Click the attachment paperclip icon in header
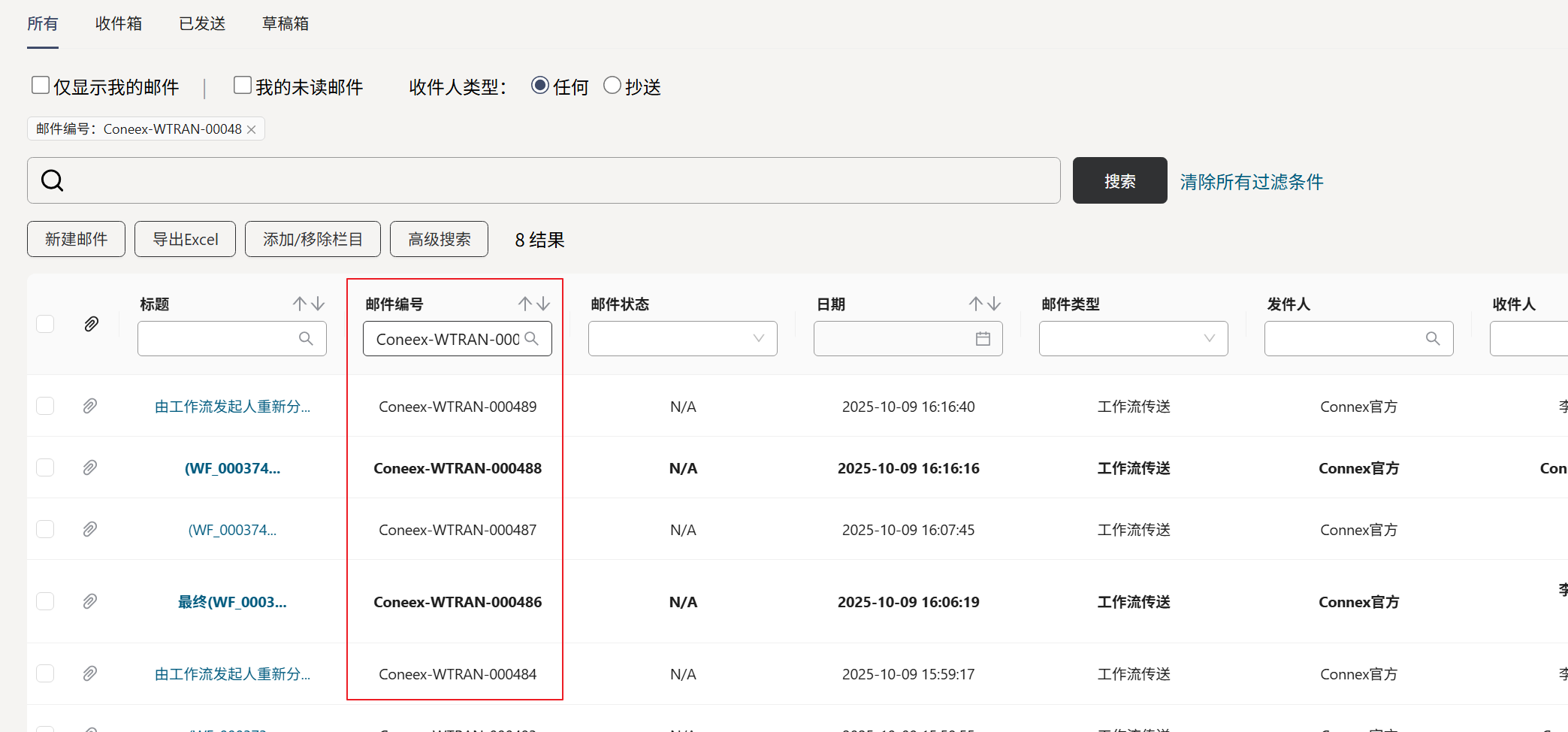Screen dimensions: 1568x732 click(91, 324)
